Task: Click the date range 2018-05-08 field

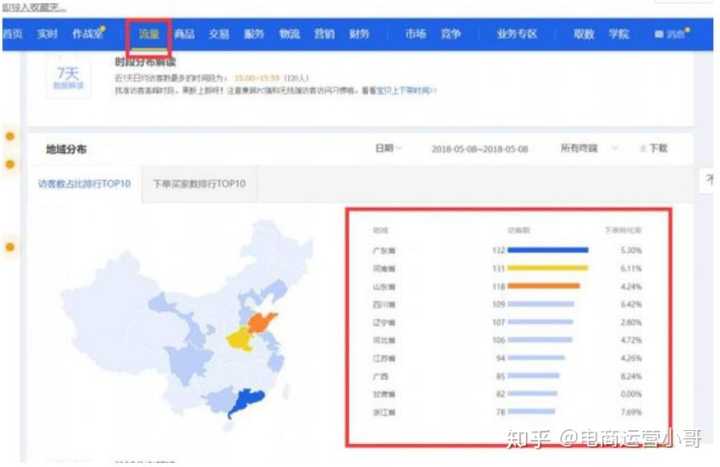Action: tap(480, 149)
